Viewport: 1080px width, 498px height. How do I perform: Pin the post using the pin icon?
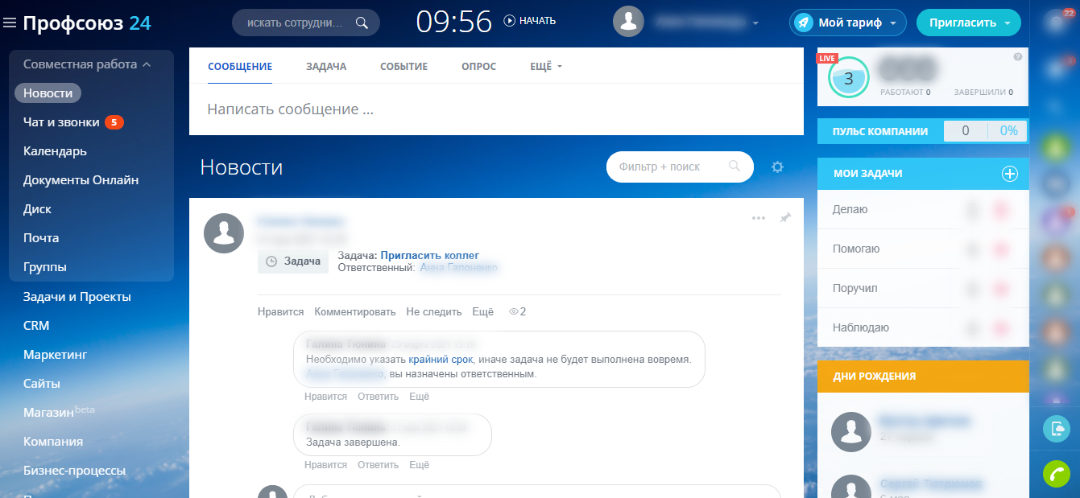coord(785,218)
